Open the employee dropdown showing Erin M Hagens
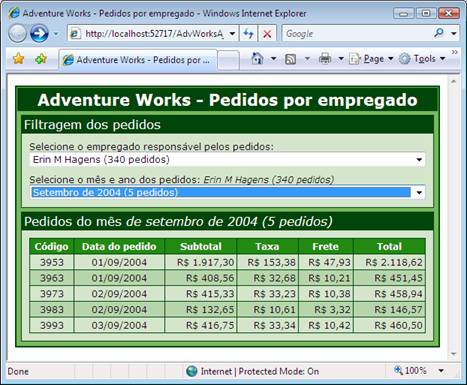 tap(227, 160)
